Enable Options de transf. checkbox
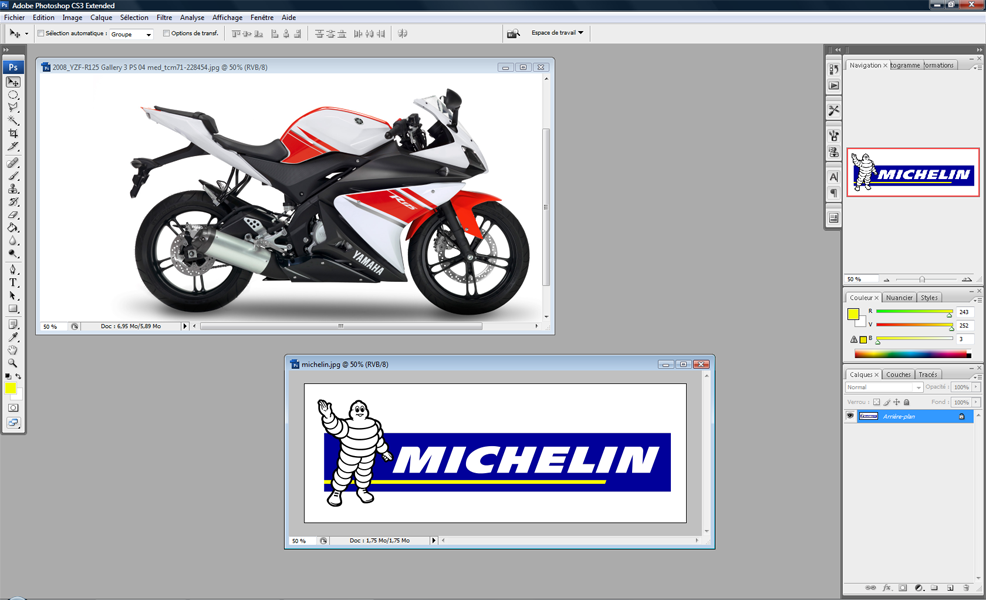The image size is (986, 600). (x=167, y=33)
